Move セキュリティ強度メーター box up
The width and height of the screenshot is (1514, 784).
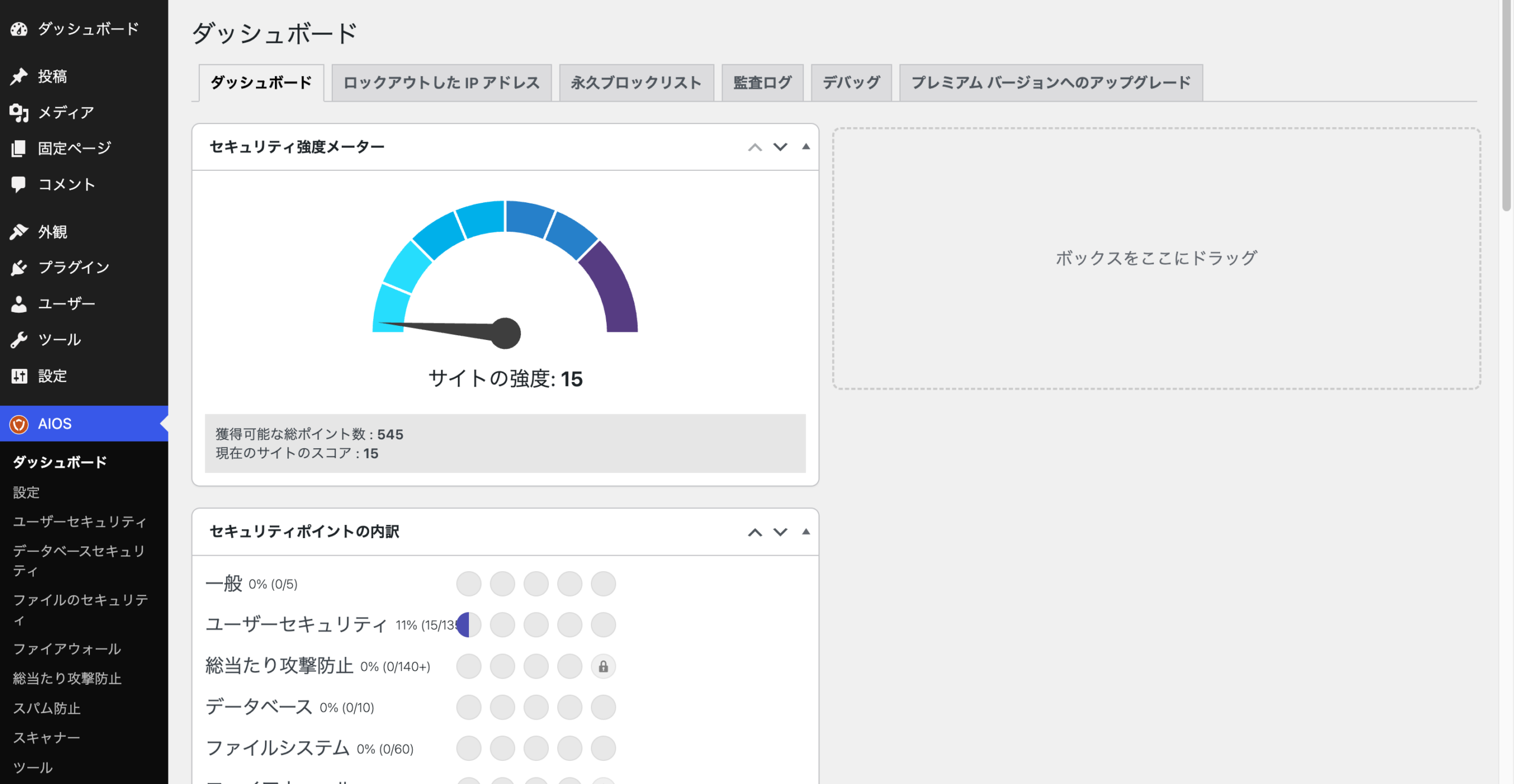[x=755, y=147]
